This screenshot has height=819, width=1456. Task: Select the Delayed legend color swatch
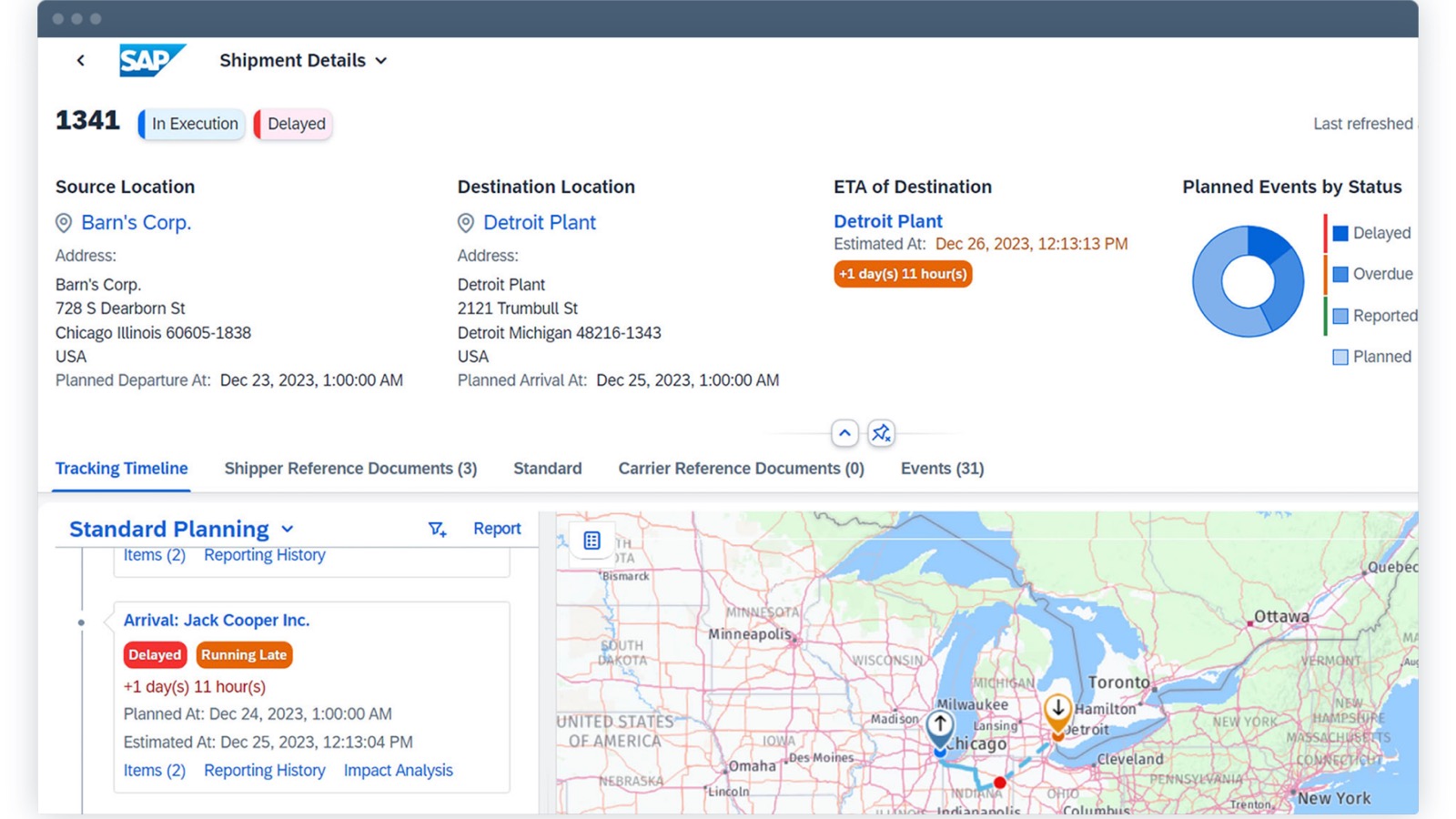1340,233
